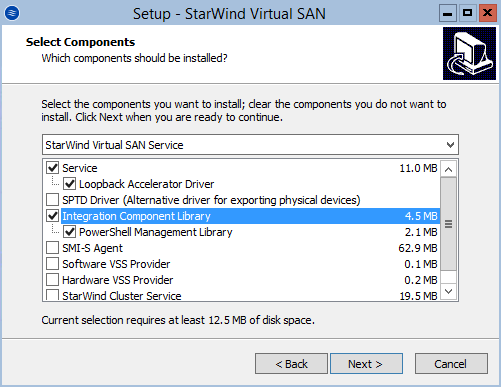This screenshot has width=501, height=387.
Task: Click the component list scrollbar thumb
Action: (x=449, y=224)
